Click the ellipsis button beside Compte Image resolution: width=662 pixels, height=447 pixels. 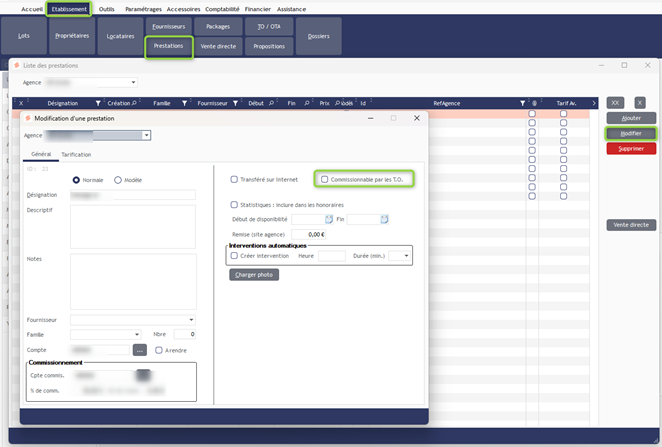click(140, 350)
